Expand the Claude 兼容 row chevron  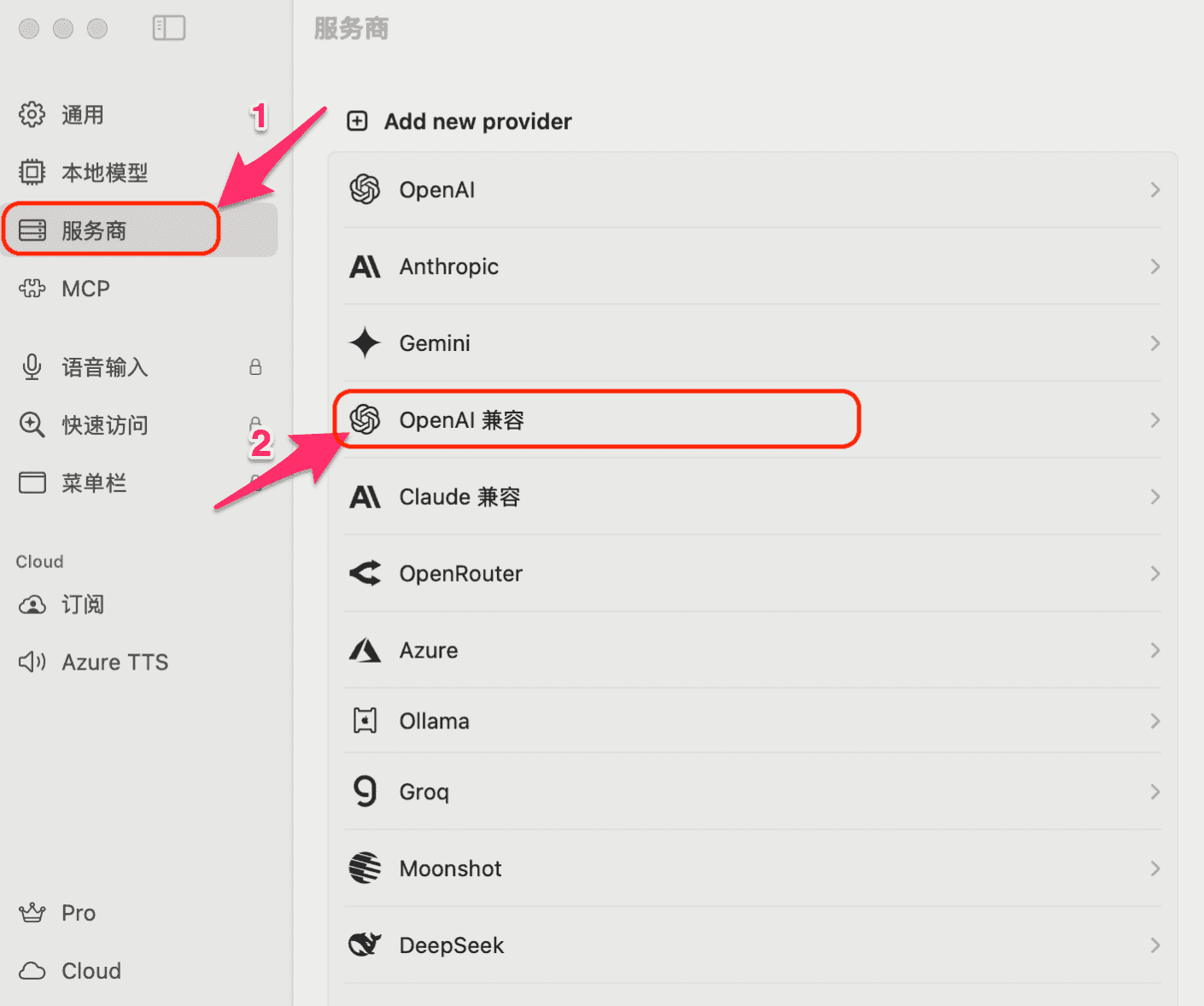coord(1154,497)
